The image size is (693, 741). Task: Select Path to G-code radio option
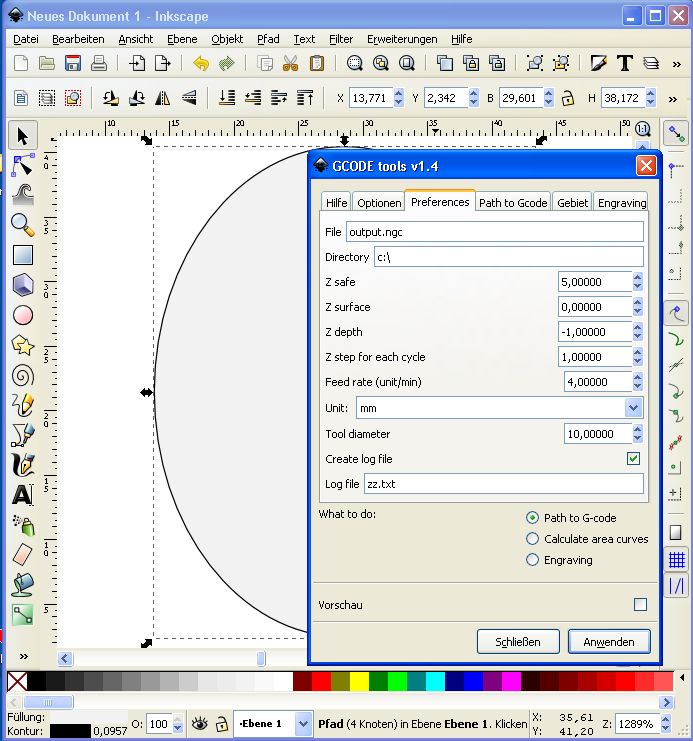pos(532,518)
